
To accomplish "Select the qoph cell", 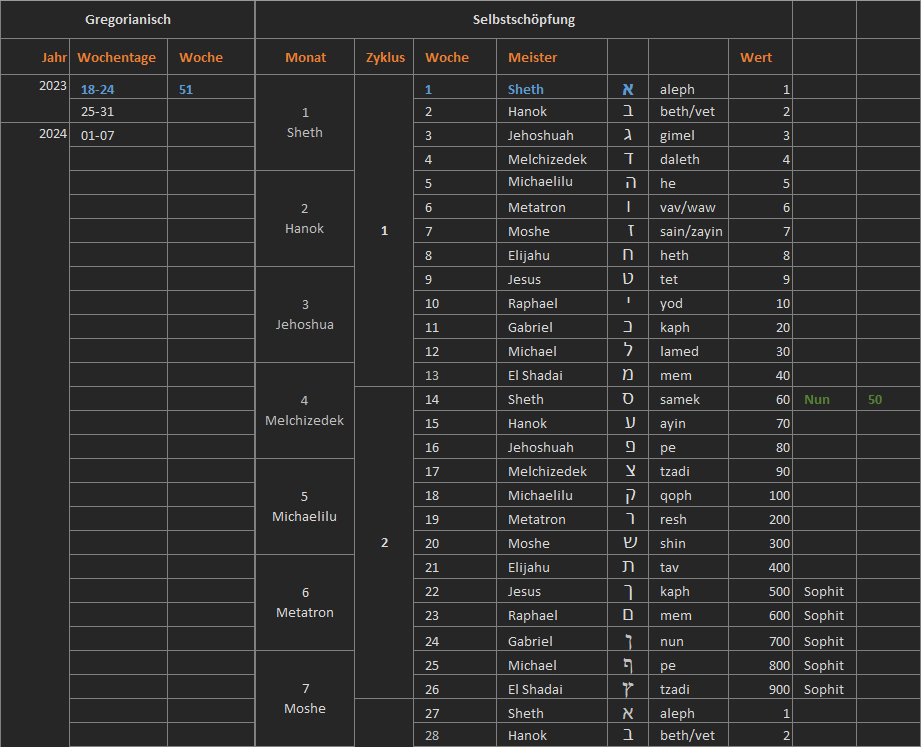I will click(688, 495).
